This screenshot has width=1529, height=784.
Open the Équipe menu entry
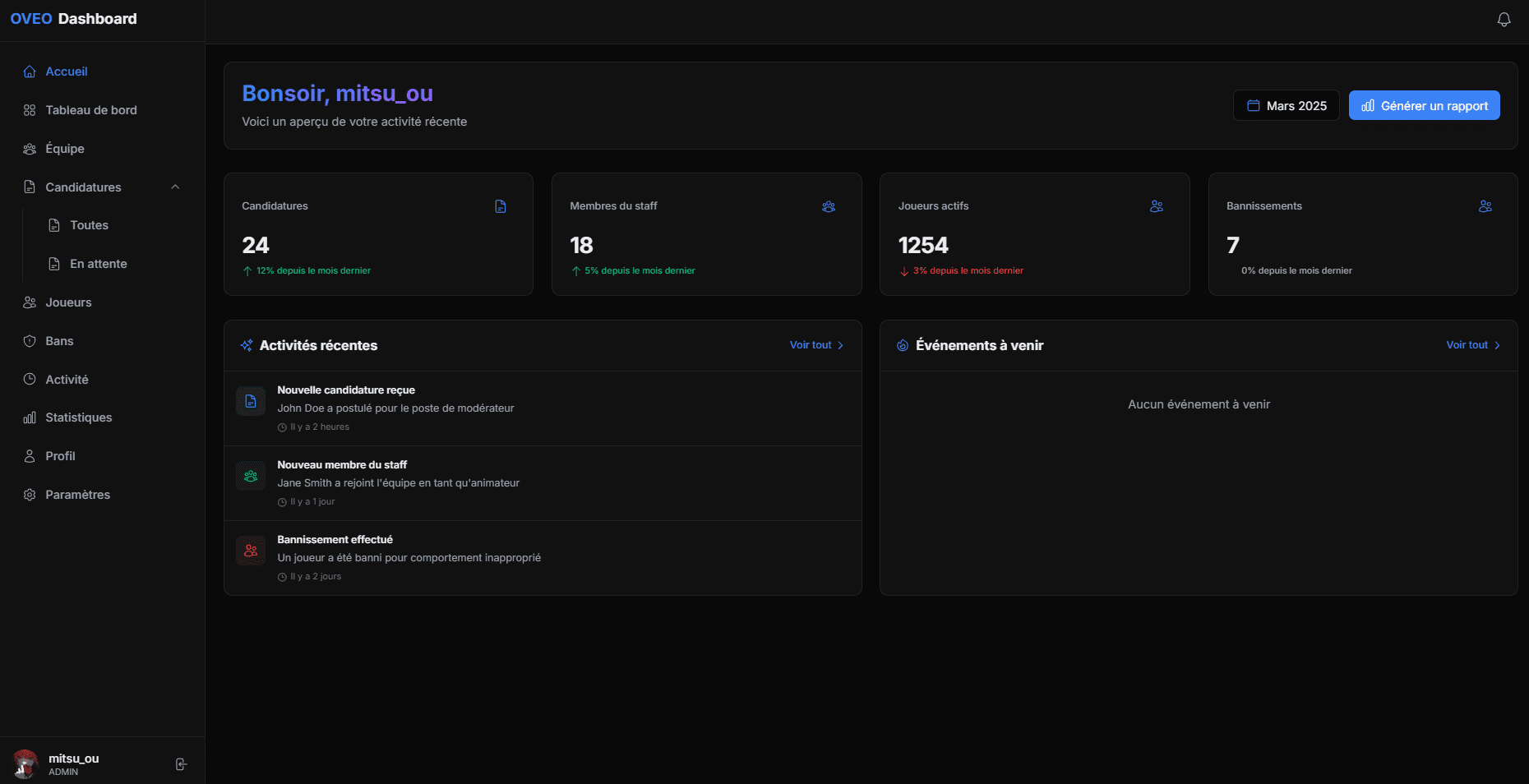click(x=64, y=149)
